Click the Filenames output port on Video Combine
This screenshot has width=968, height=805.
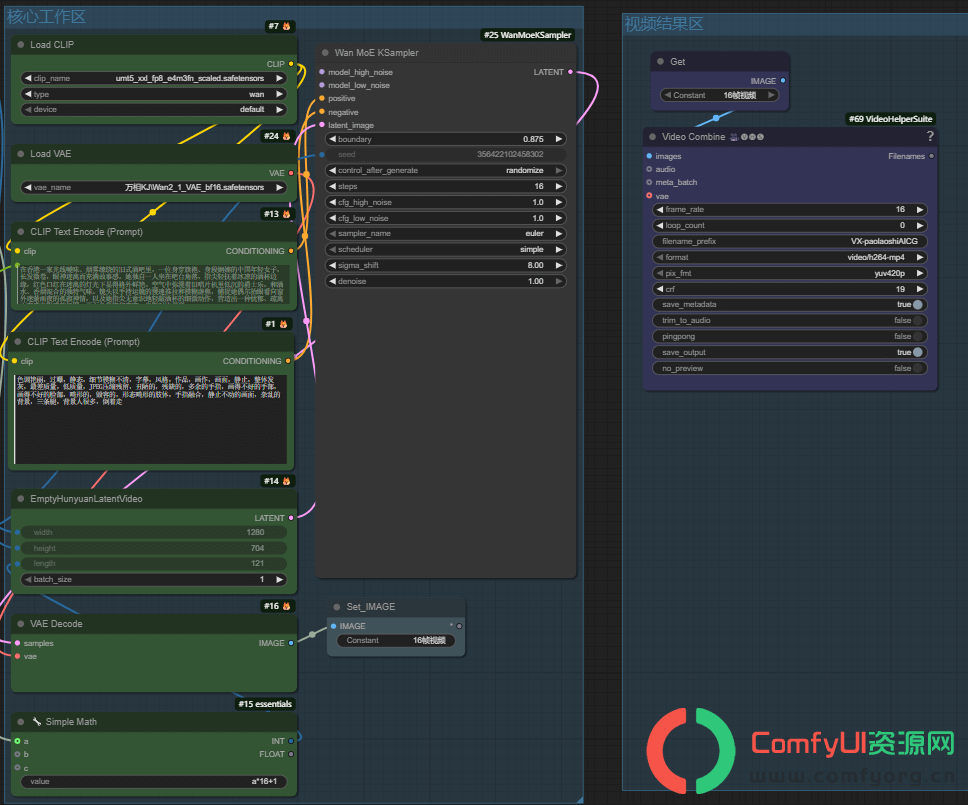(932, 156)
